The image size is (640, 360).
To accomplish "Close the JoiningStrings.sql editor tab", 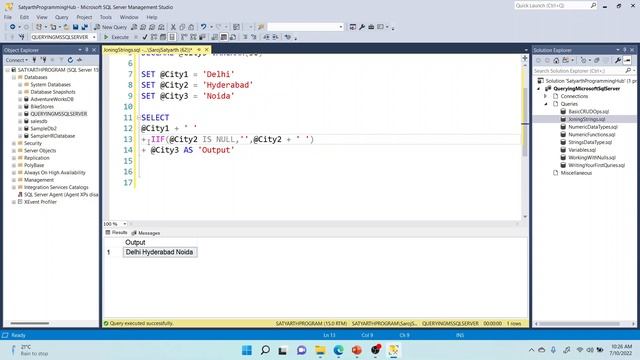I will [207, 50].
